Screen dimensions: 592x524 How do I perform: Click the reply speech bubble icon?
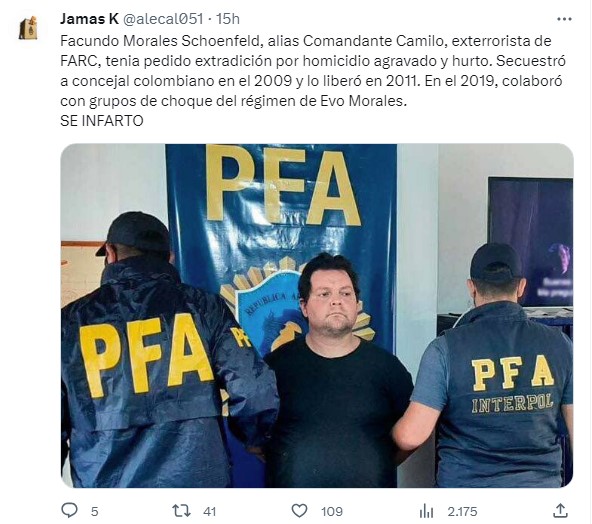click(x=69, y=511)
